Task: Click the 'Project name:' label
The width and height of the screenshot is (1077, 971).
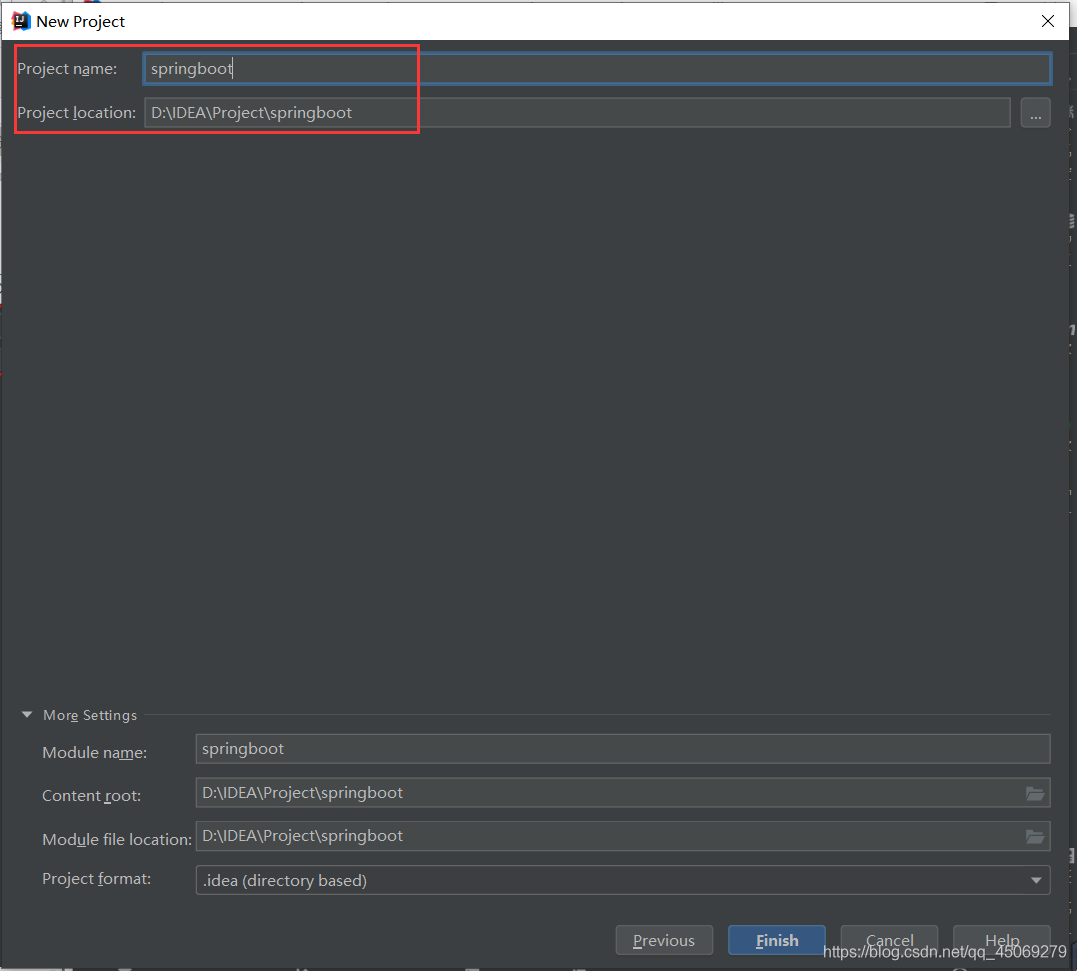Action: pyautogui.click(x=67, y=69)
